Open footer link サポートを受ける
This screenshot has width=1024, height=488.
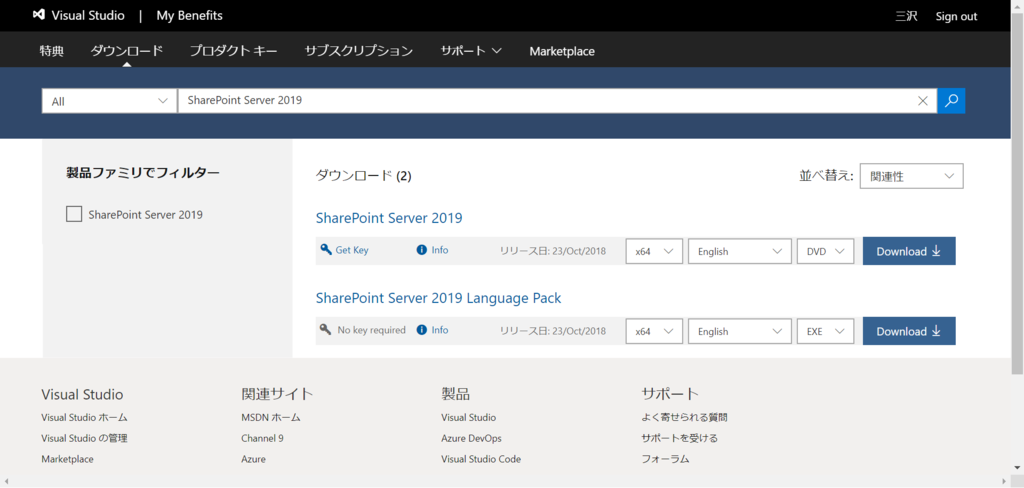coord(680,438)
